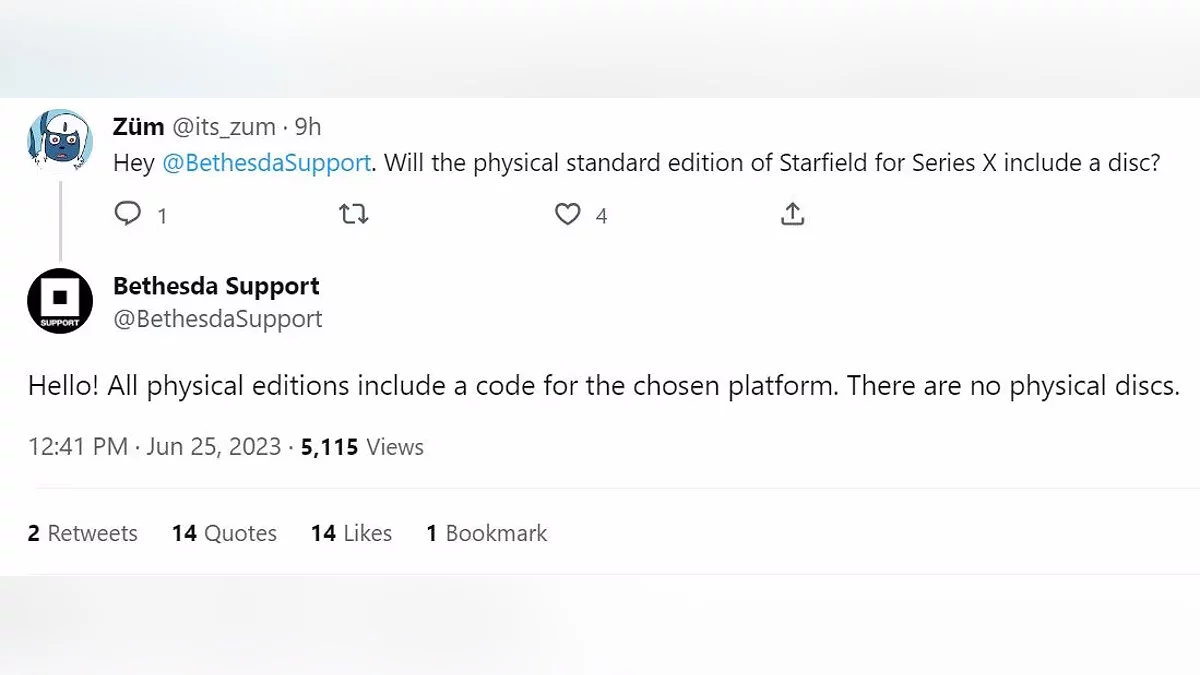Screen dimensions: 1200x675
Task: Show the 14 Likes list
Action: coord(351,533)
